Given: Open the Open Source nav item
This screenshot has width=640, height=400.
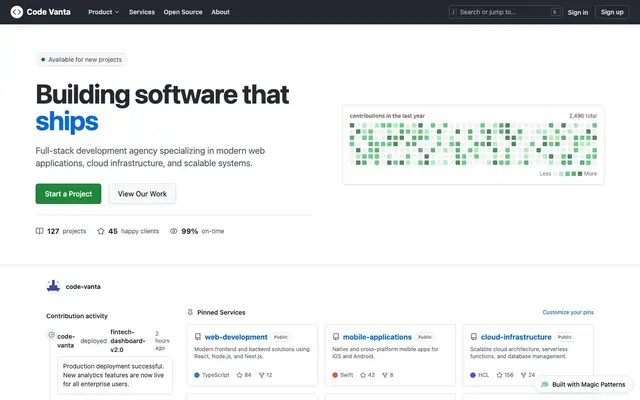Looking at the screenshot, I should [x=183, y=12].
